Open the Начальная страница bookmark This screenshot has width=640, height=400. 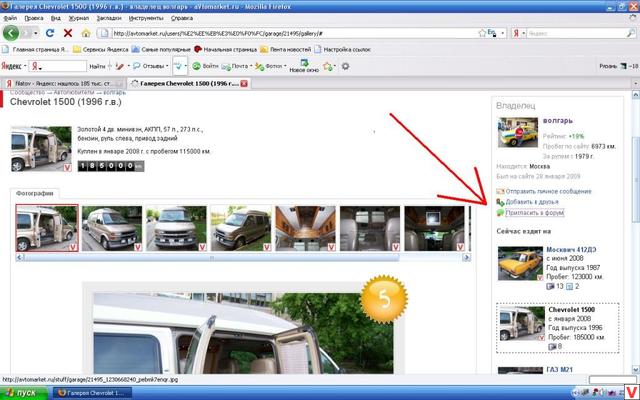(x=225, y=49)
